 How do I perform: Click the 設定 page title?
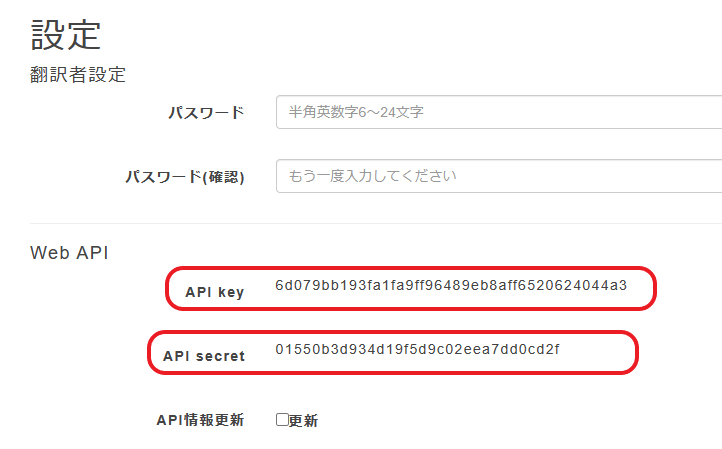coord(66,34)
